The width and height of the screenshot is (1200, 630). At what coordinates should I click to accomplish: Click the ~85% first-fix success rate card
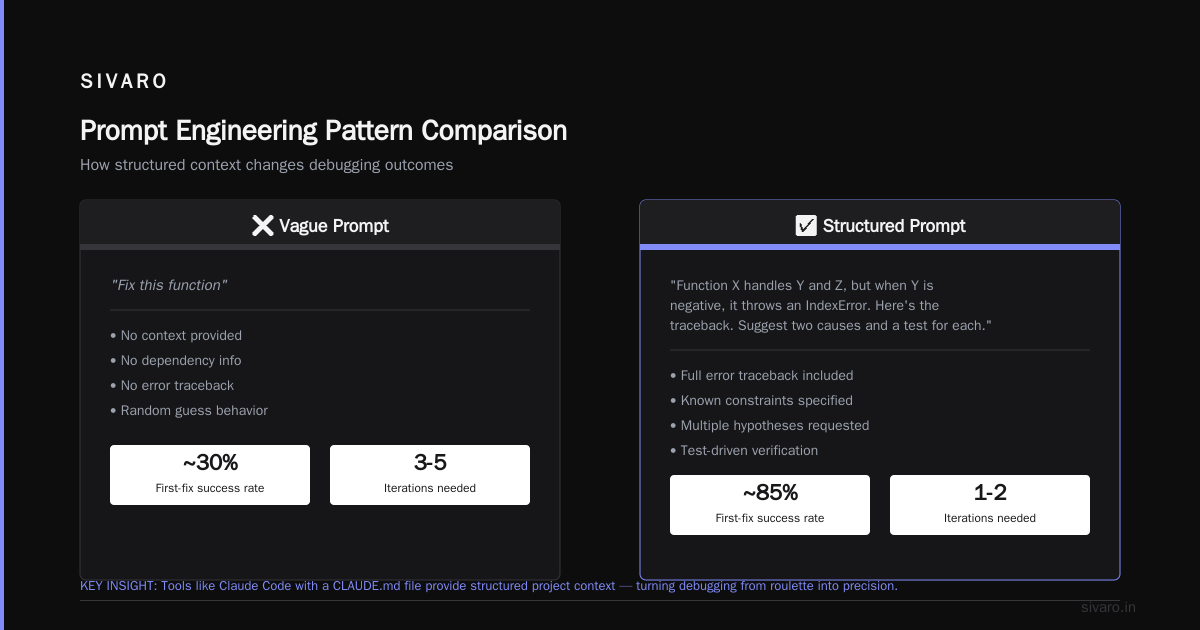(x=770, y=505)
